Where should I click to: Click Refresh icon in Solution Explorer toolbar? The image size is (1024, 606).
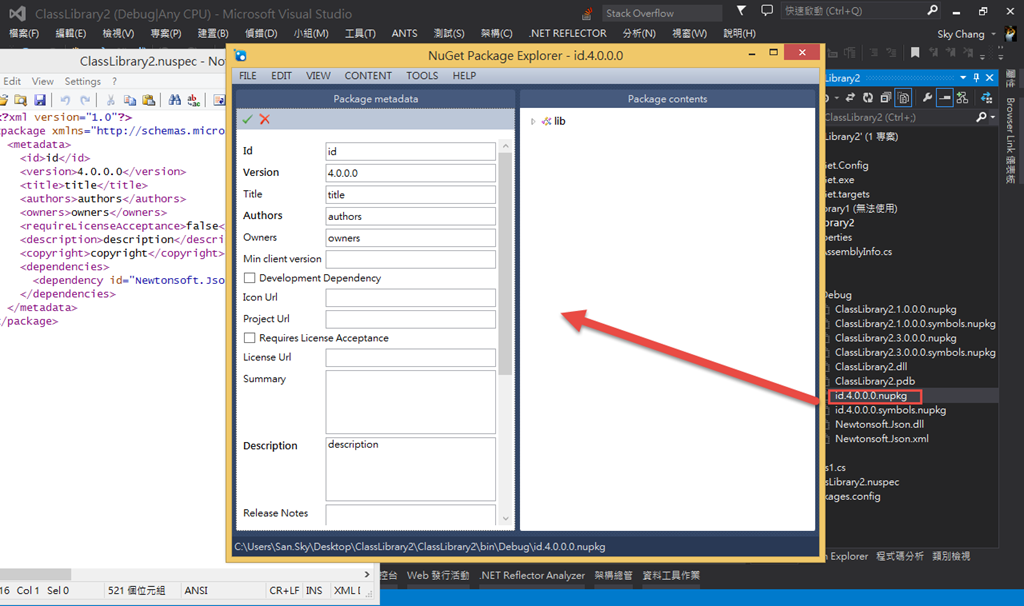coord(867,98)
